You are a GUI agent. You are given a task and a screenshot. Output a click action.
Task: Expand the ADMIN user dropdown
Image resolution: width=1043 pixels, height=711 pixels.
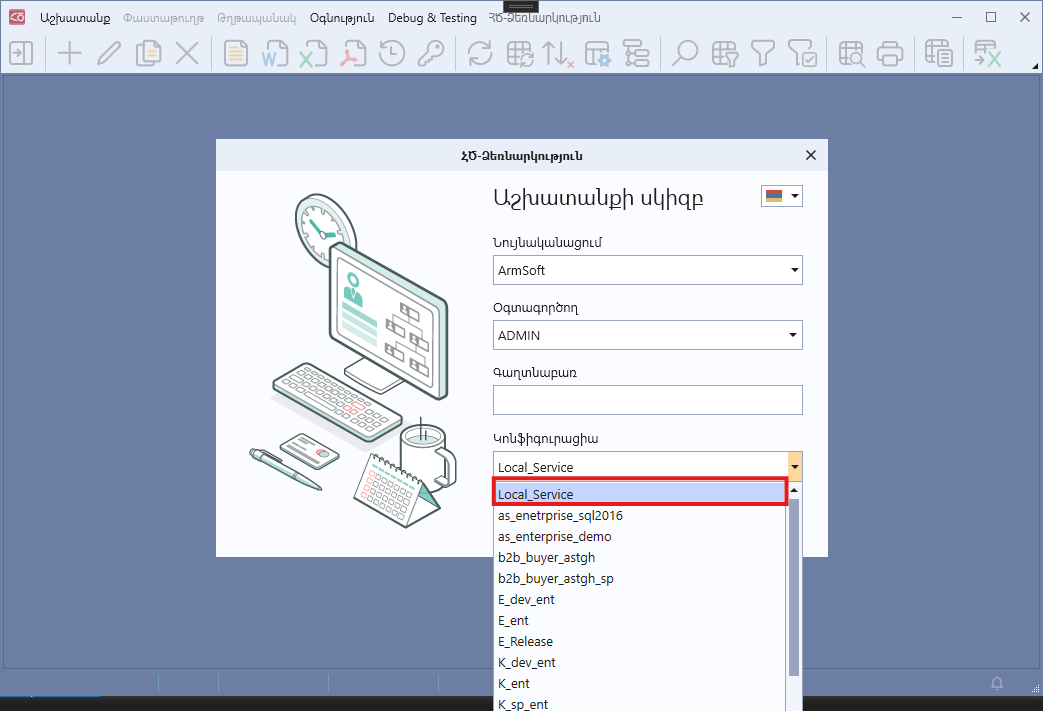(793, 335)
